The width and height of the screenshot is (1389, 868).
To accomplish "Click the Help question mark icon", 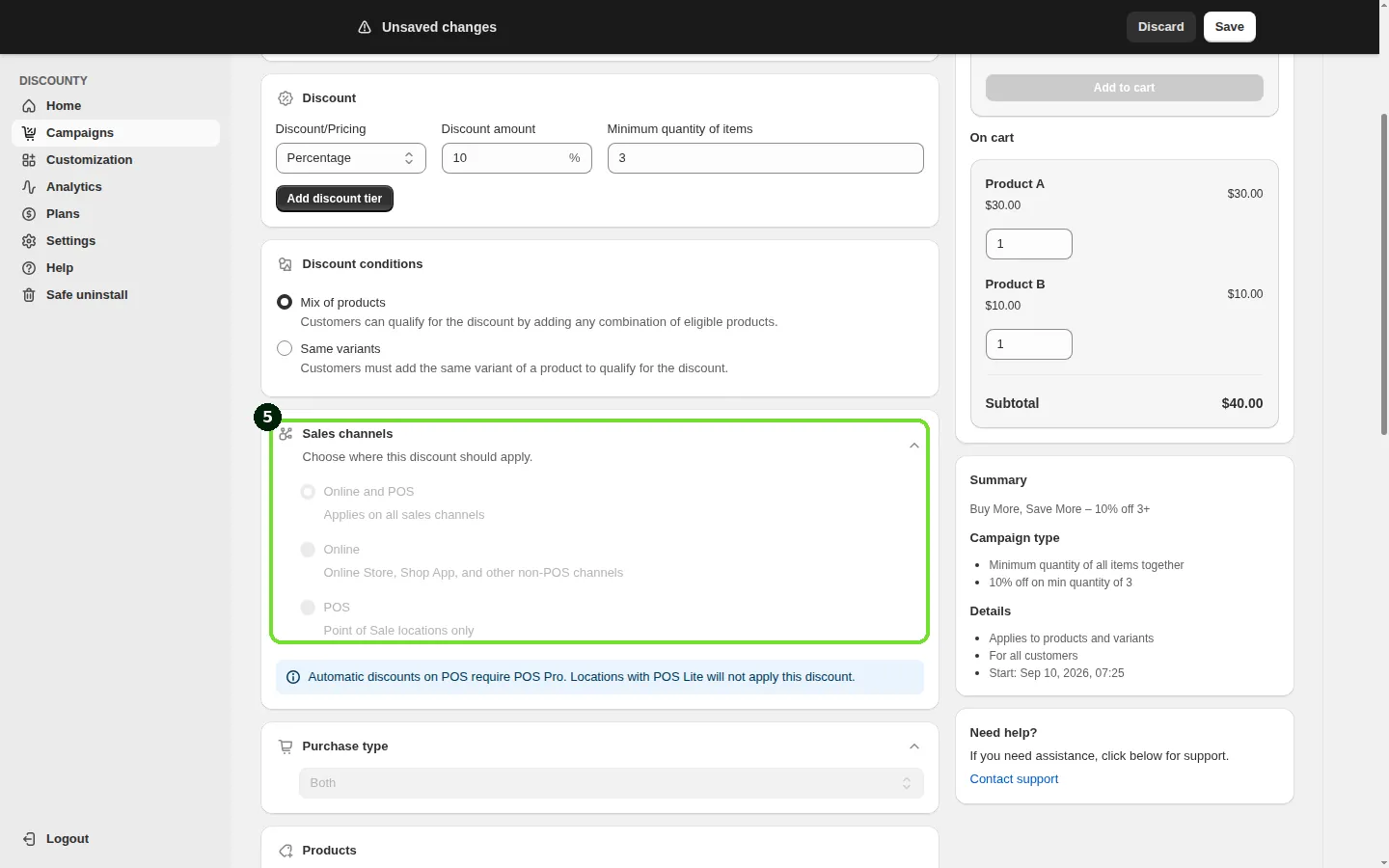I will [29, 268].
